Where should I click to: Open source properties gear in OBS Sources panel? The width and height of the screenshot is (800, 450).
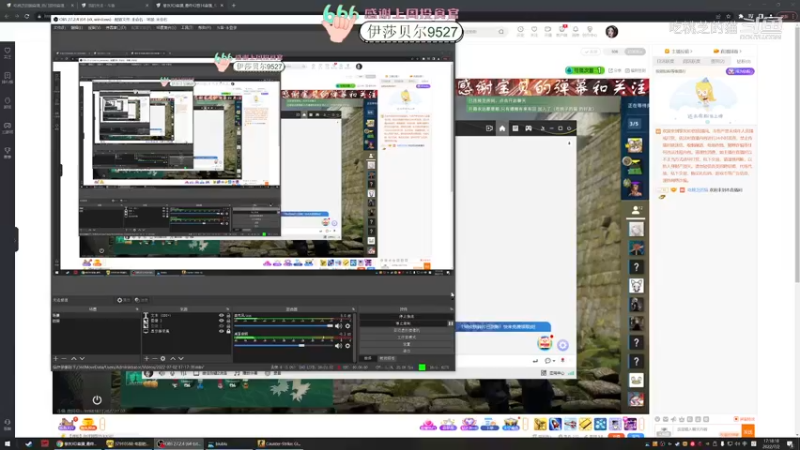pos(163,359)
